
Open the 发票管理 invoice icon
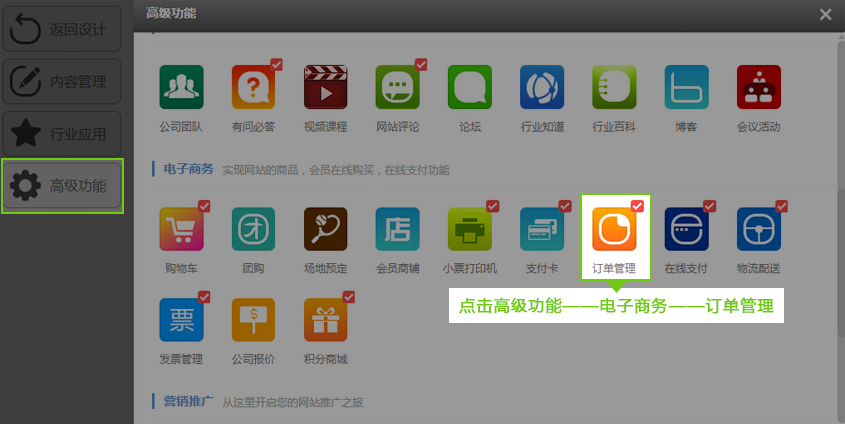181,319
